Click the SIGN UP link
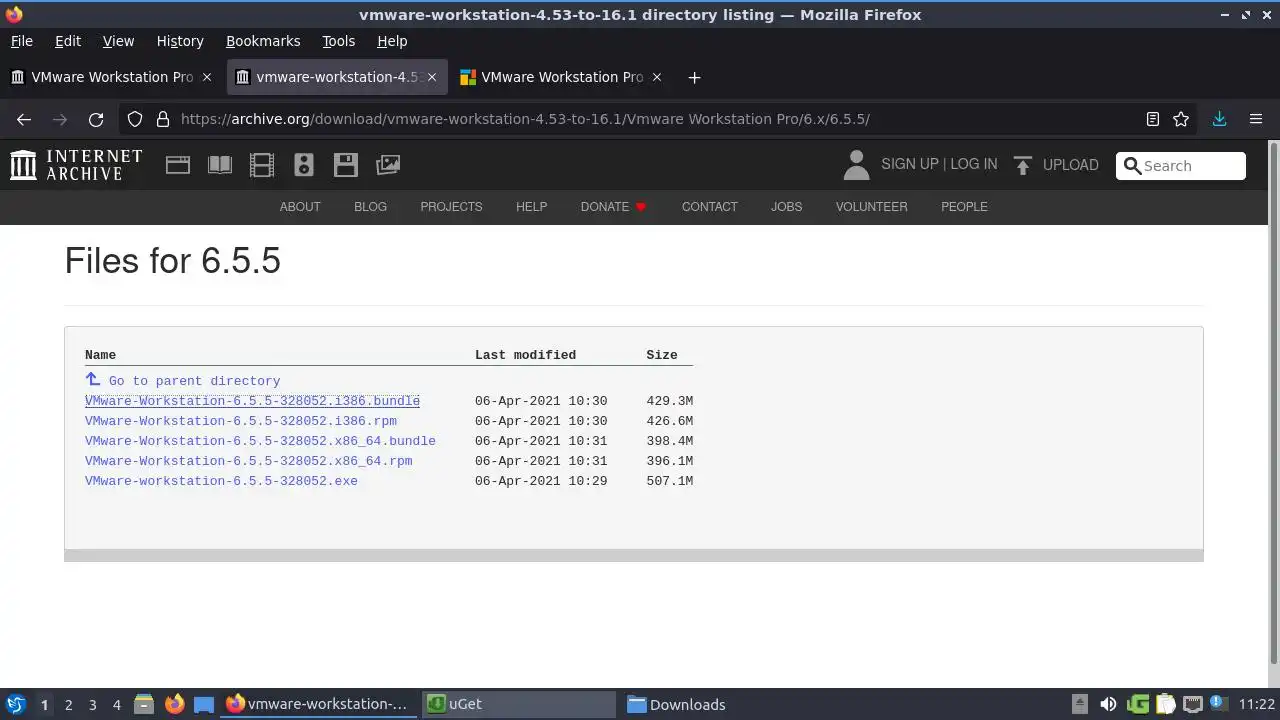The width and height of the screenshot is (1280, 720). tap(910, 164)
